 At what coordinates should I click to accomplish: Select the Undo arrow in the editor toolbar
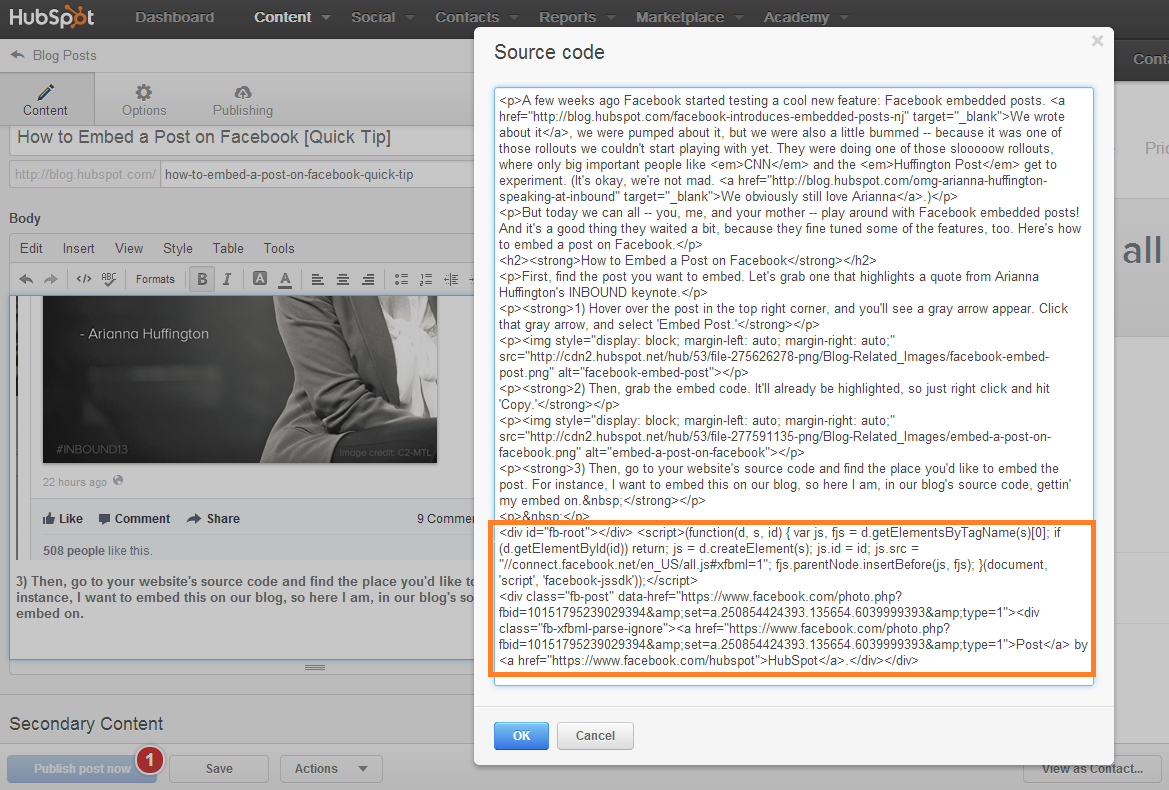click(26, 279)
